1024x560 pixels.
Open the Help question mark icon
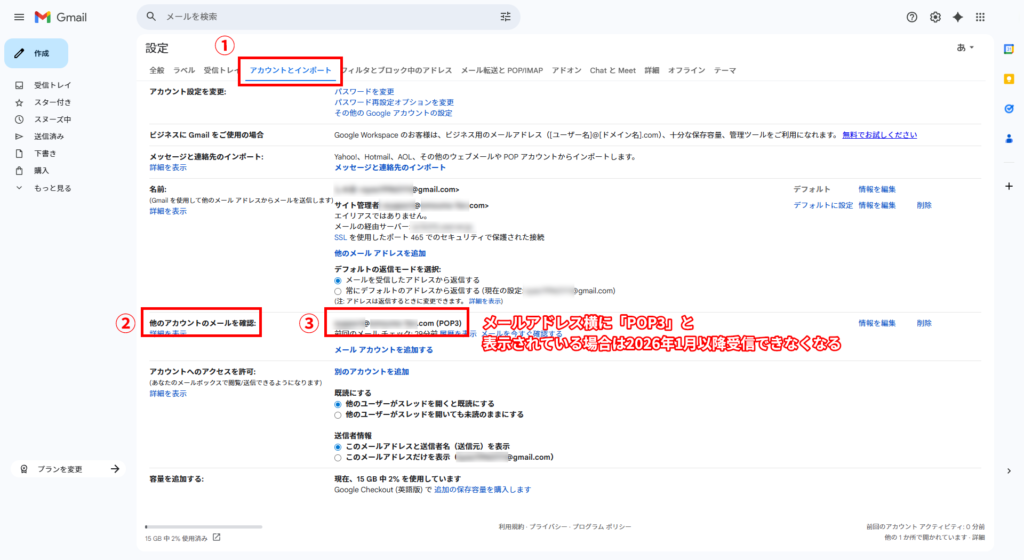911,17
